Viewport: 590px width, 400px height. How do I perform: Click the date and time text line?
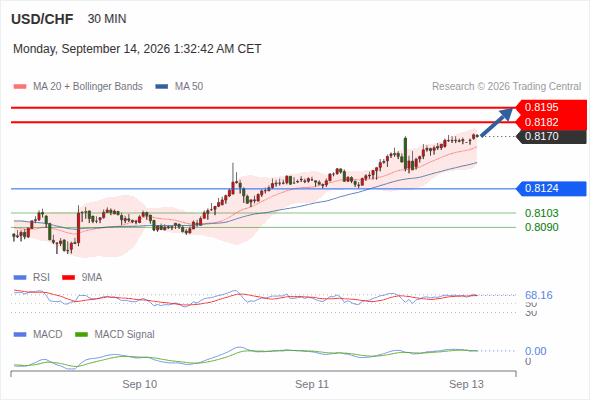coord(137,49)
